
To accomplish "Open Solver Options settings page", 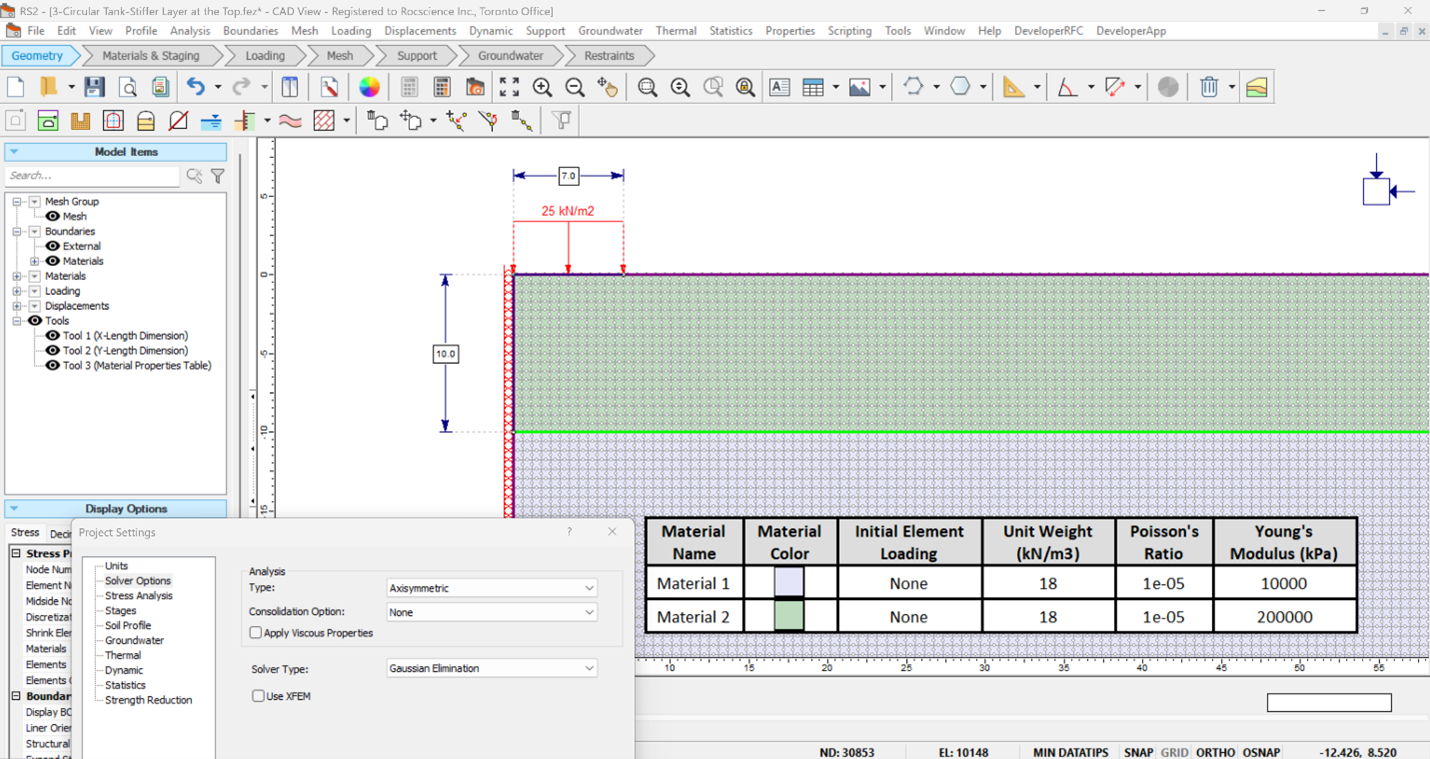I will click(x=138, y=580).
